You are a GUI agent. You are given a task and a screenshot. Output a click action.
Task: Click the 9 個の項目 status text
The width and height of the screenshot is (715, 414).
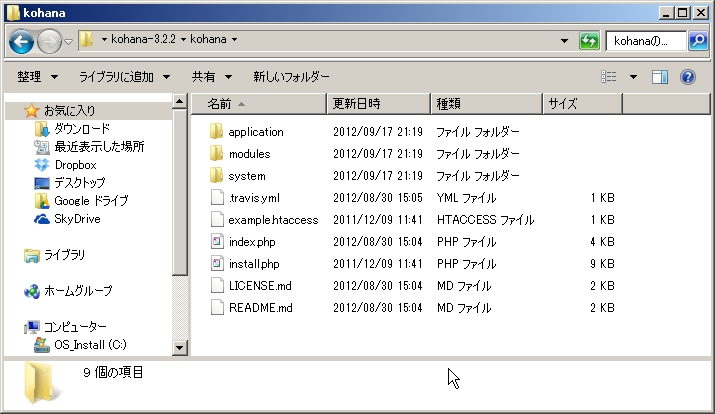click(113, 372)
